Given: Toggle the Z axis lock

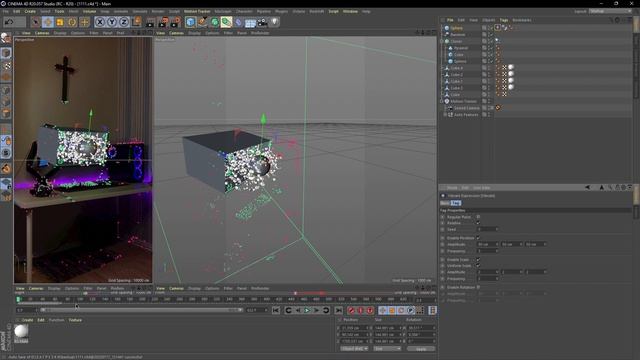Looking at the screenshot, I should tap(124, 22).
